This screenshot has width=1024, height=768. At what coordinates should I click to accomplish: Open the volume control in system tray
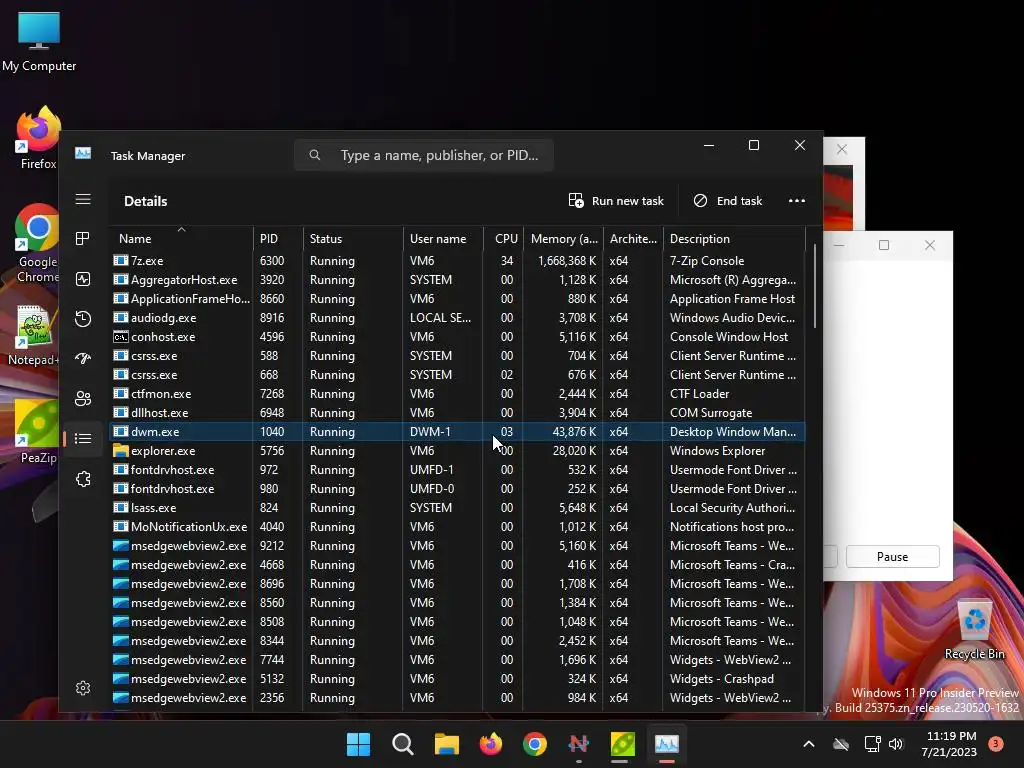pyautogui.click(x=895, y=744)
